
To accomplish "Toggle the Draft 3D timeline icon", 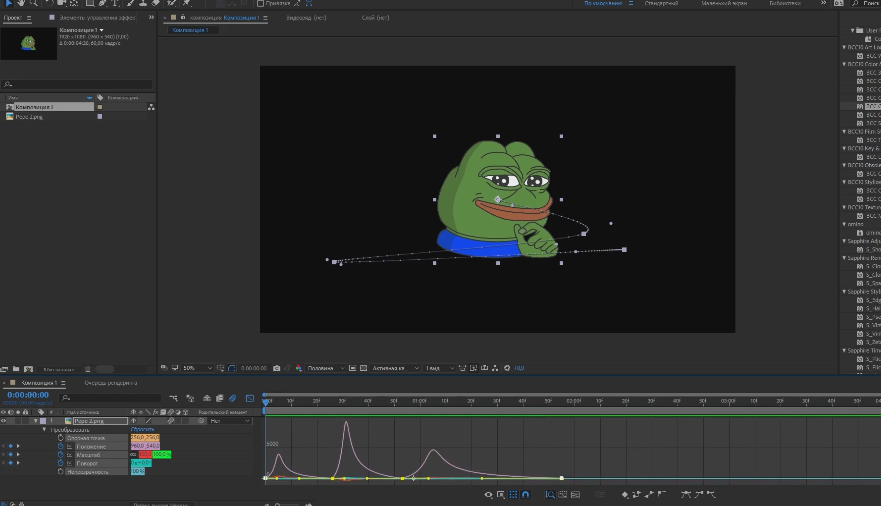I will pos(190,398).
